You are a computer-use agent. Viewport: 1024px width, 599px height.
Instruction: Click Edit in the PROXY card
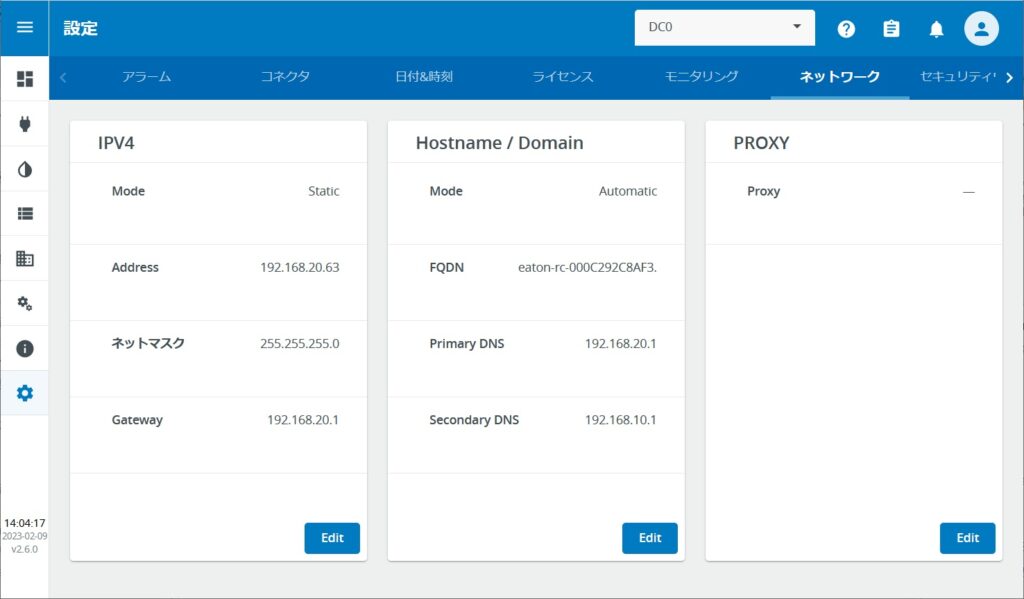(x=967, y=538)
